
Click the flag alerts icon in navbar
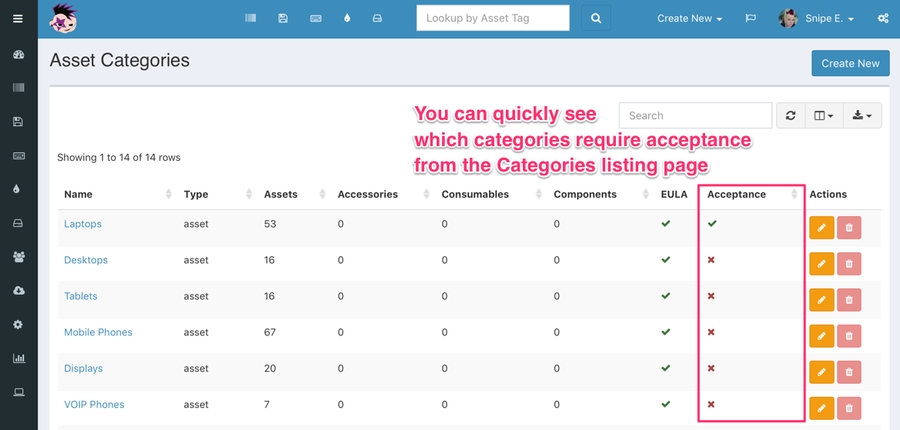[x=750, y=18]
